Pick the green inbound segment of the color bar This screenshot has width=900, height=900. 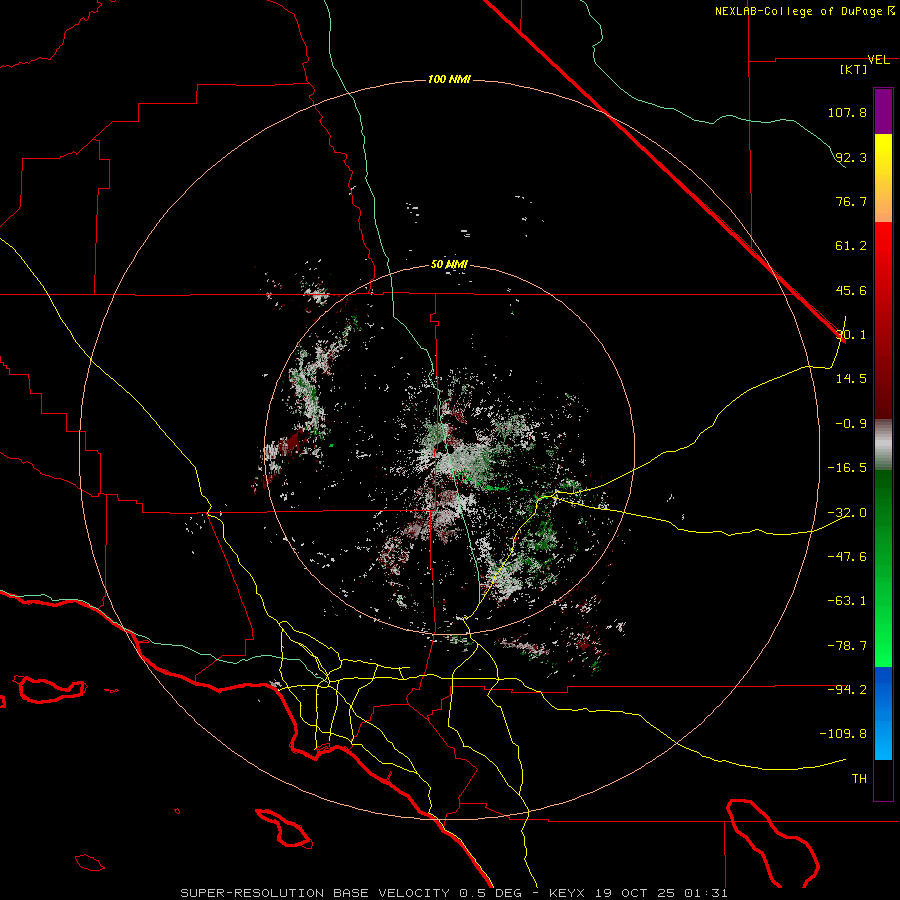(x=883, y=568)
